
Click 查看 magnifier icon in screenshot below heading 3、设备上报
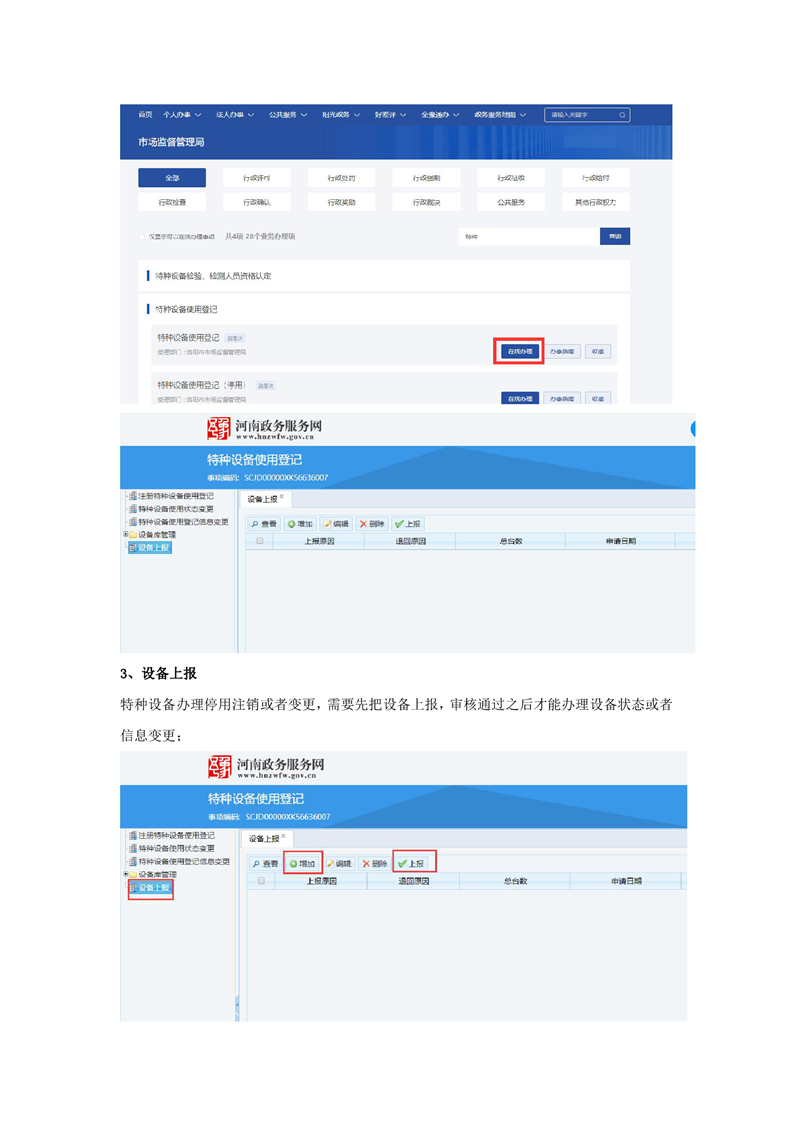point(257,864)
